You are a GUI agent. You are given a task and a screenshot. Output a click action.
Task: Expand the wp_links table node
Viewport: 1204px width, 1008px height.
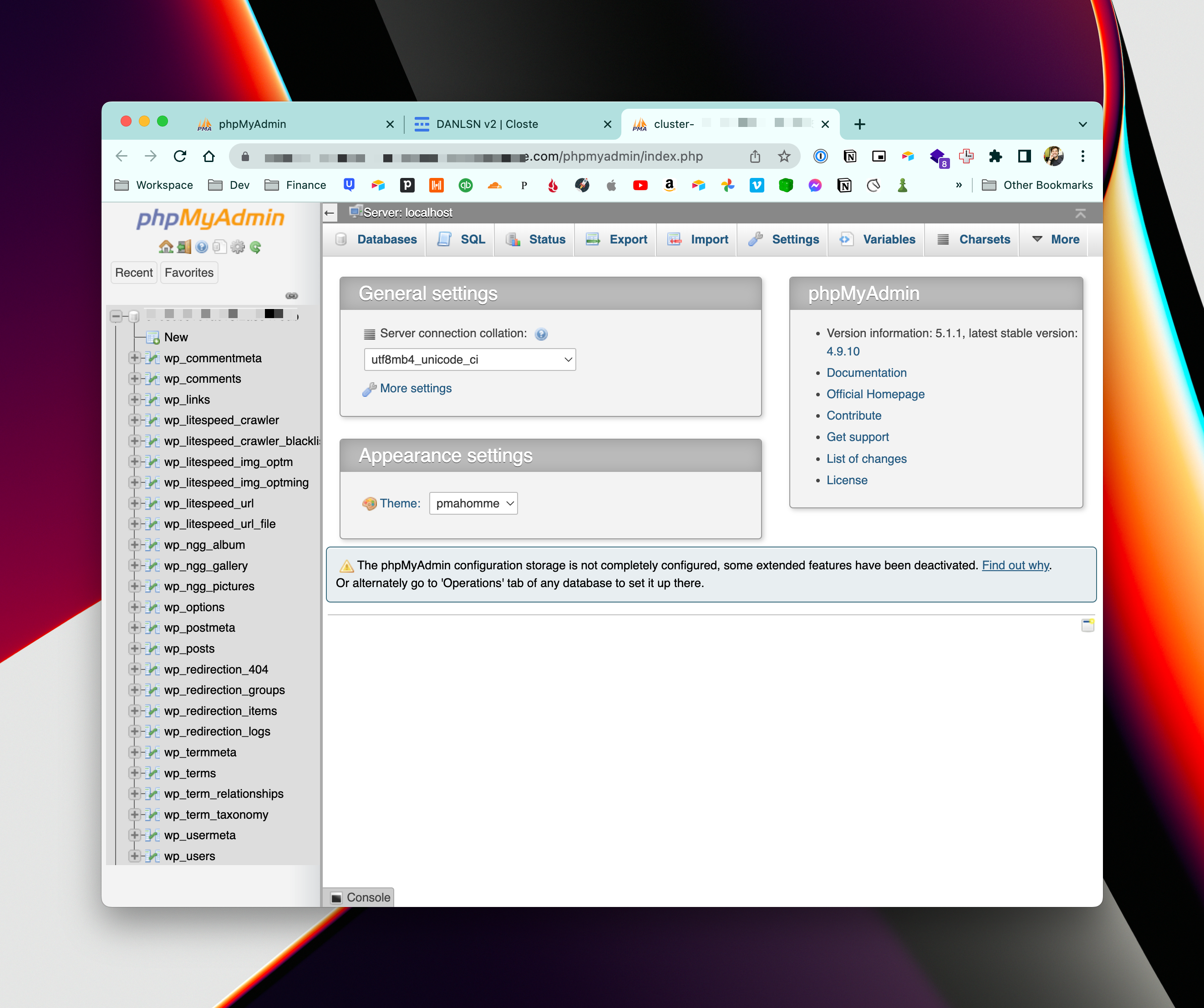coord(134,400)
